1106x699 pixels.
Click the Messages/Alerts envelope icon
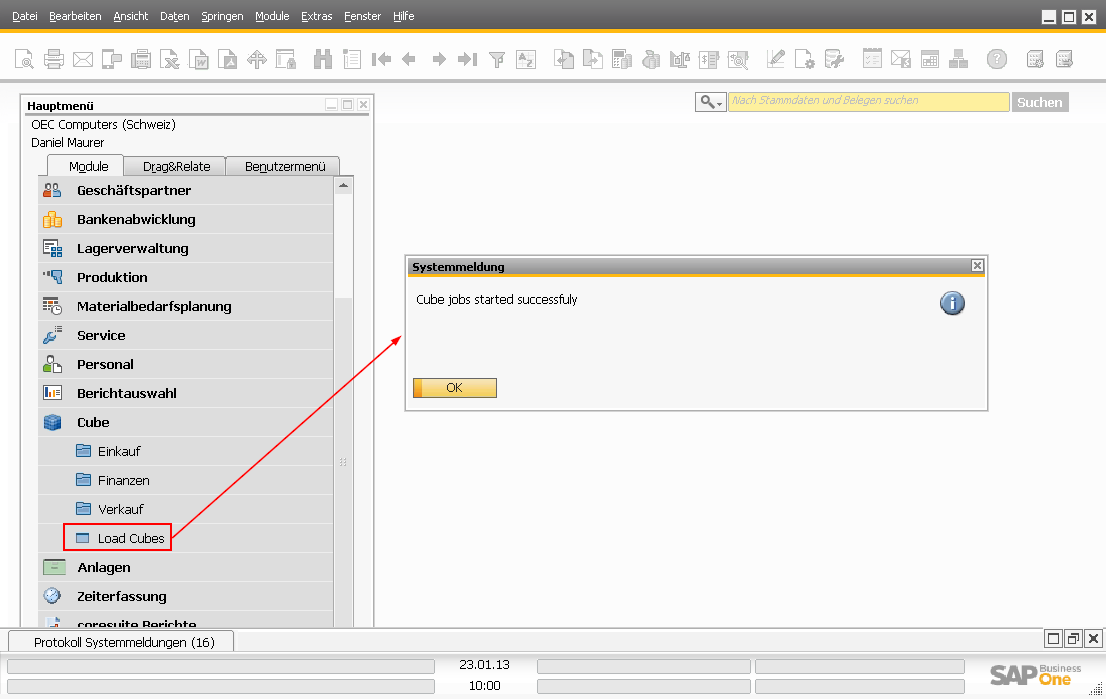click(901, 59)
